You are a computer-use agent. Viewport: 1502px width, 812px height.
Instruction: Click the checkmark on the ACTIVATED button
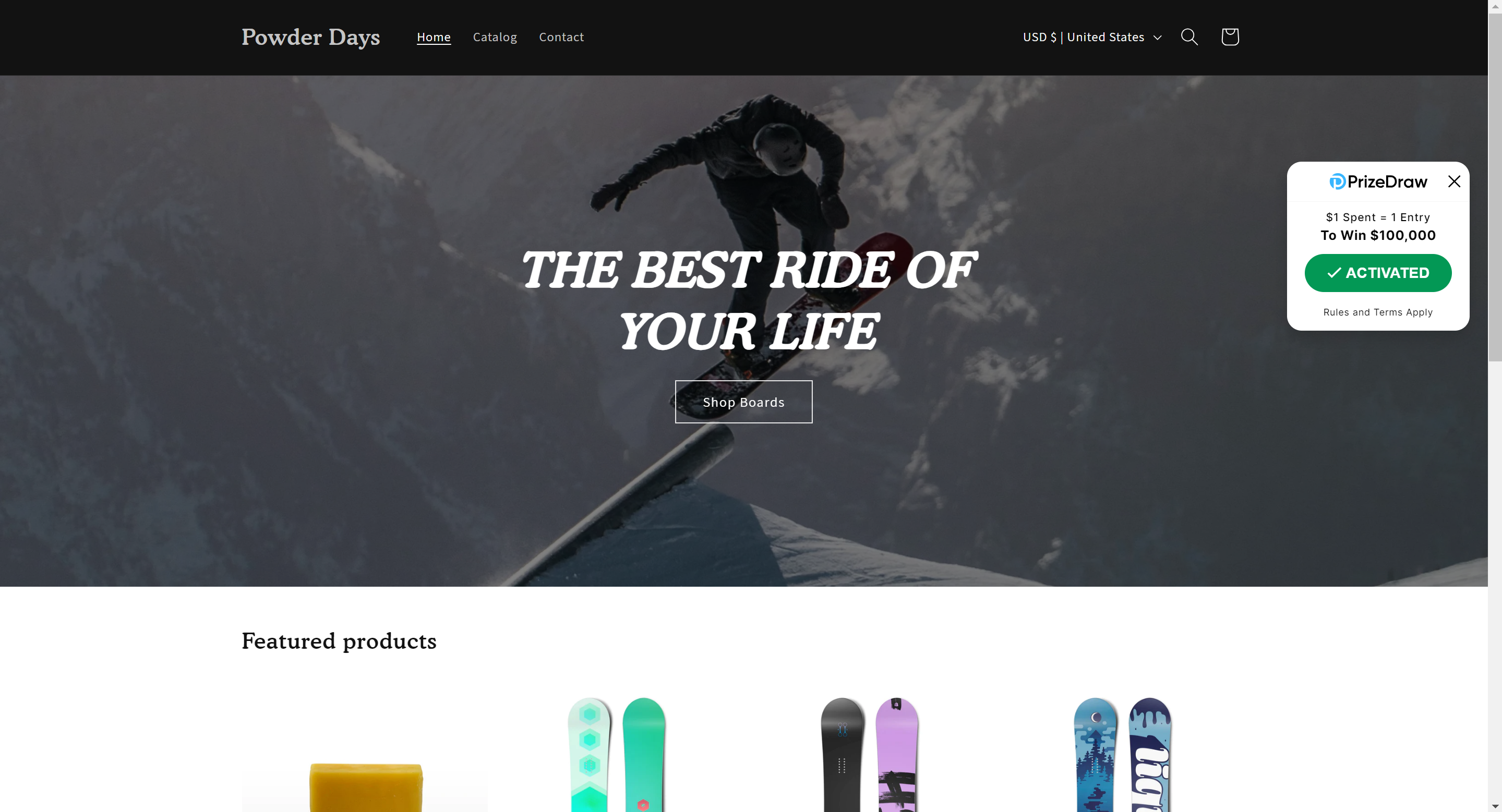[x=1333, y=272]
